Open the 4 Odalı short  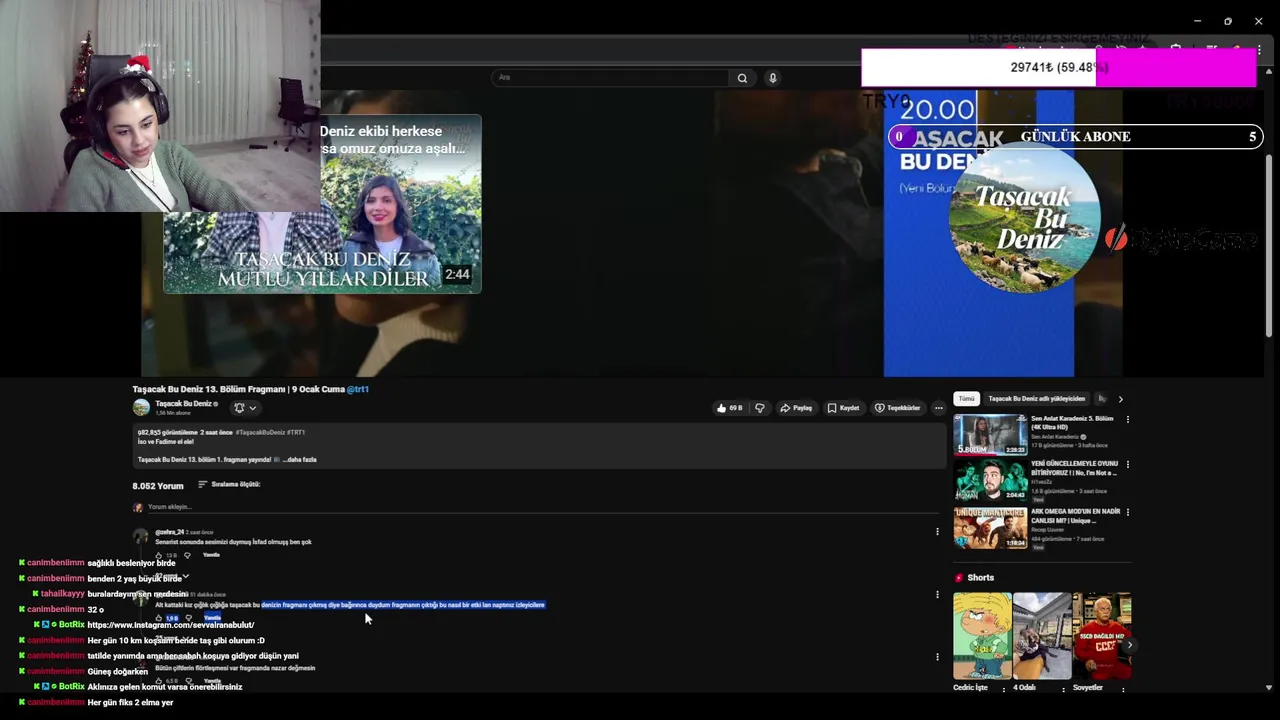pyautogui.click(x=1041, y=636)
